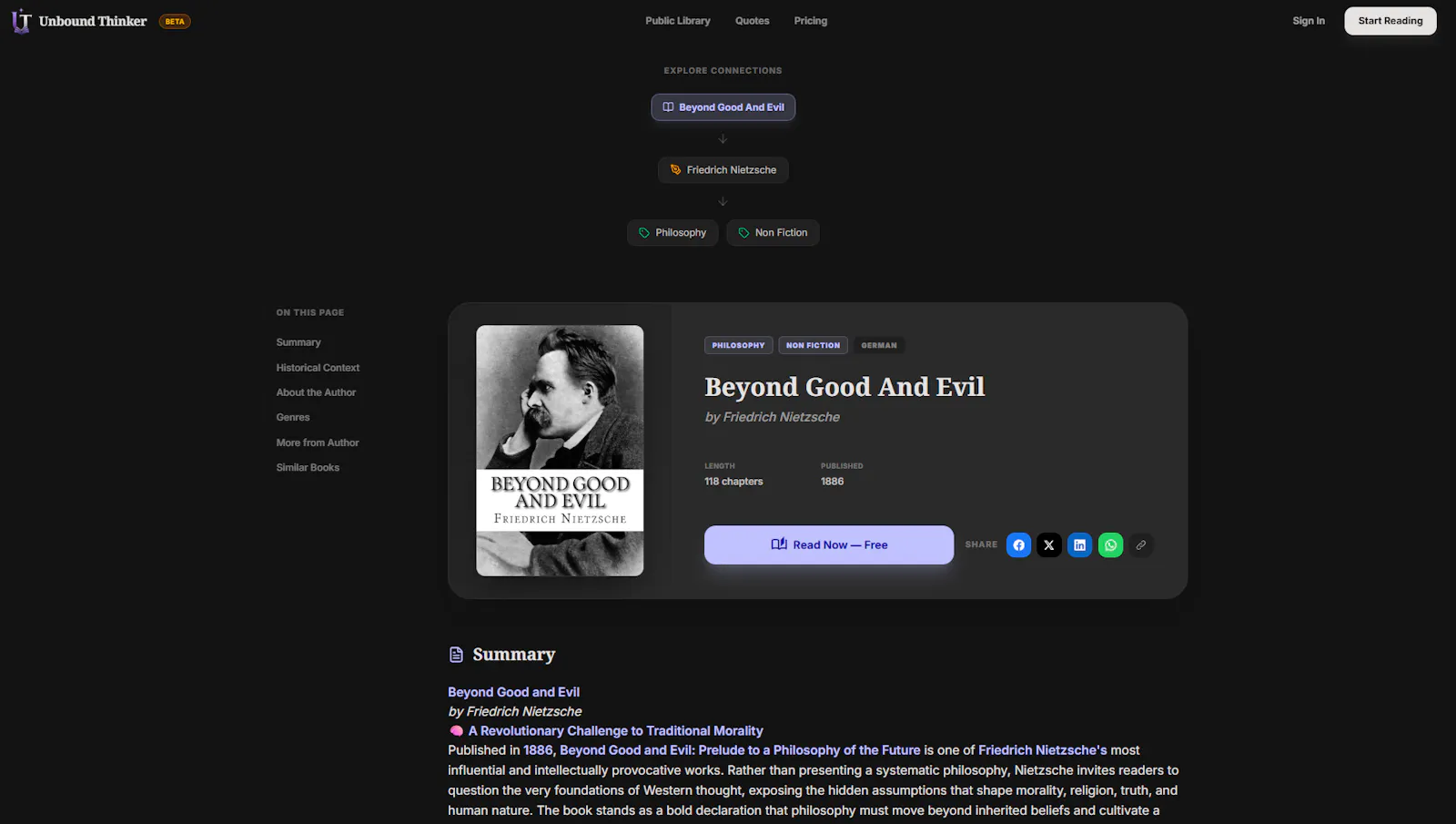Viewport: 1456px width, 824px height.
Task: Jump to the More from Author section
Action: (318, 443)
